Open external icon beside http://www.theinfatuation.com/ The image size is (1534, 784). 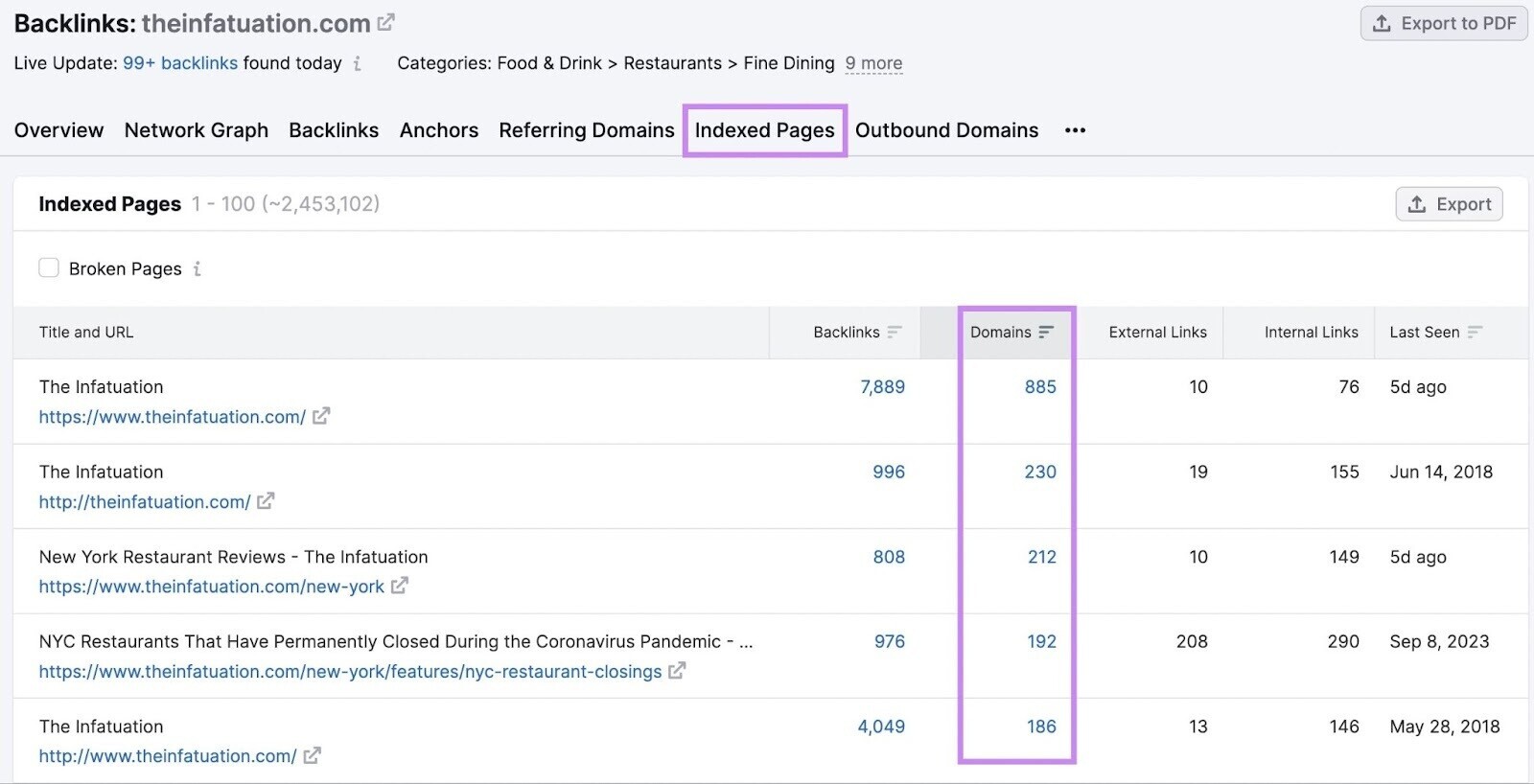(312, 755)
